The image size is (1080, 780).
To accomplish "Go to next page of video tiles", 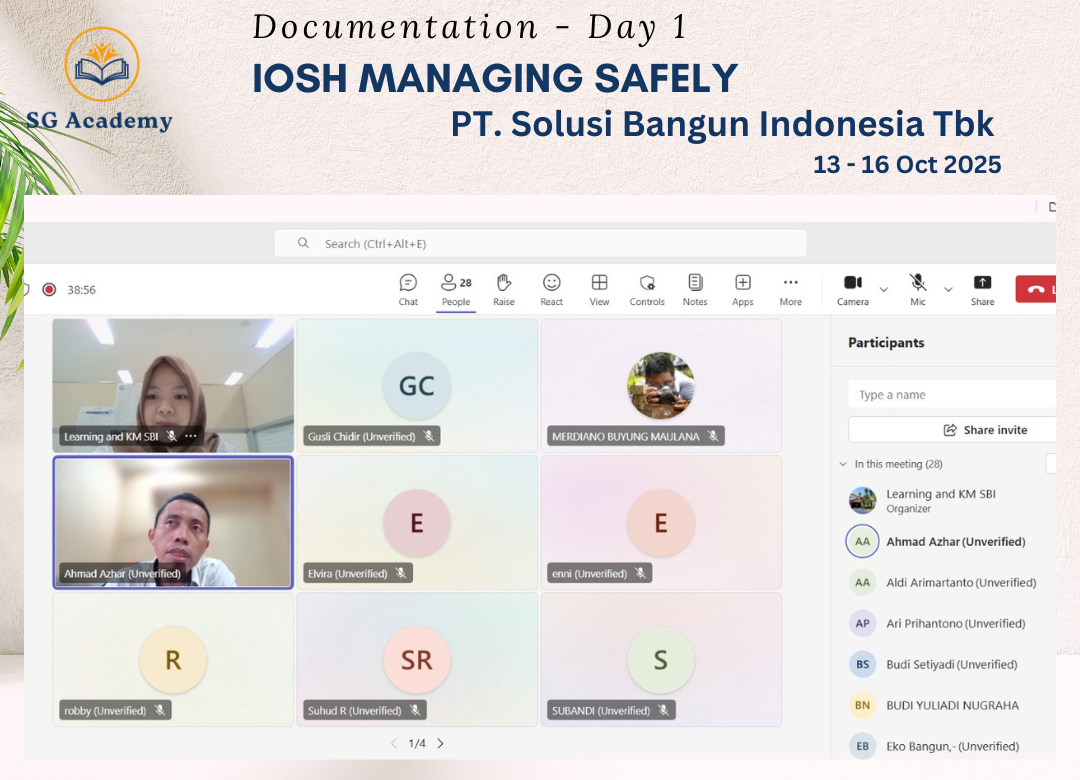I will pyautogui.click(x=440, y=743).
